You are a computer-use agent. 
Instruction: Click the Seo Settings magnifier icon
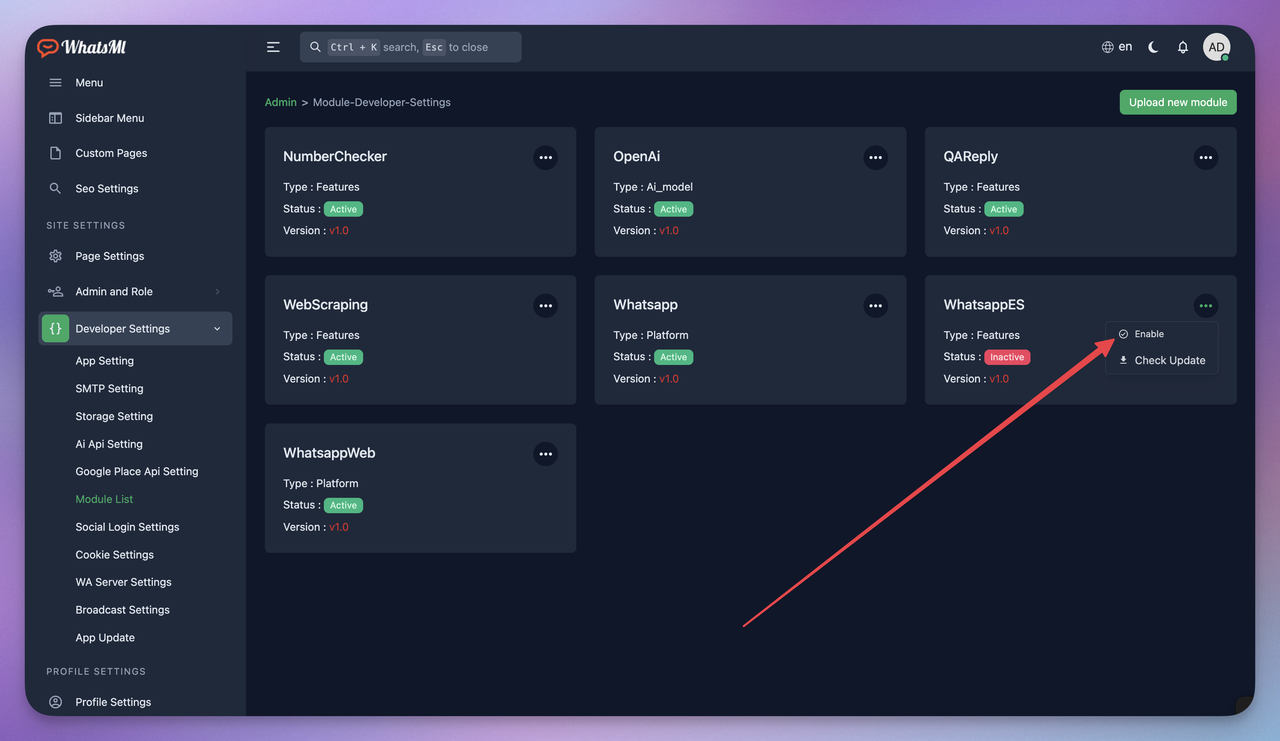[55, 188]
